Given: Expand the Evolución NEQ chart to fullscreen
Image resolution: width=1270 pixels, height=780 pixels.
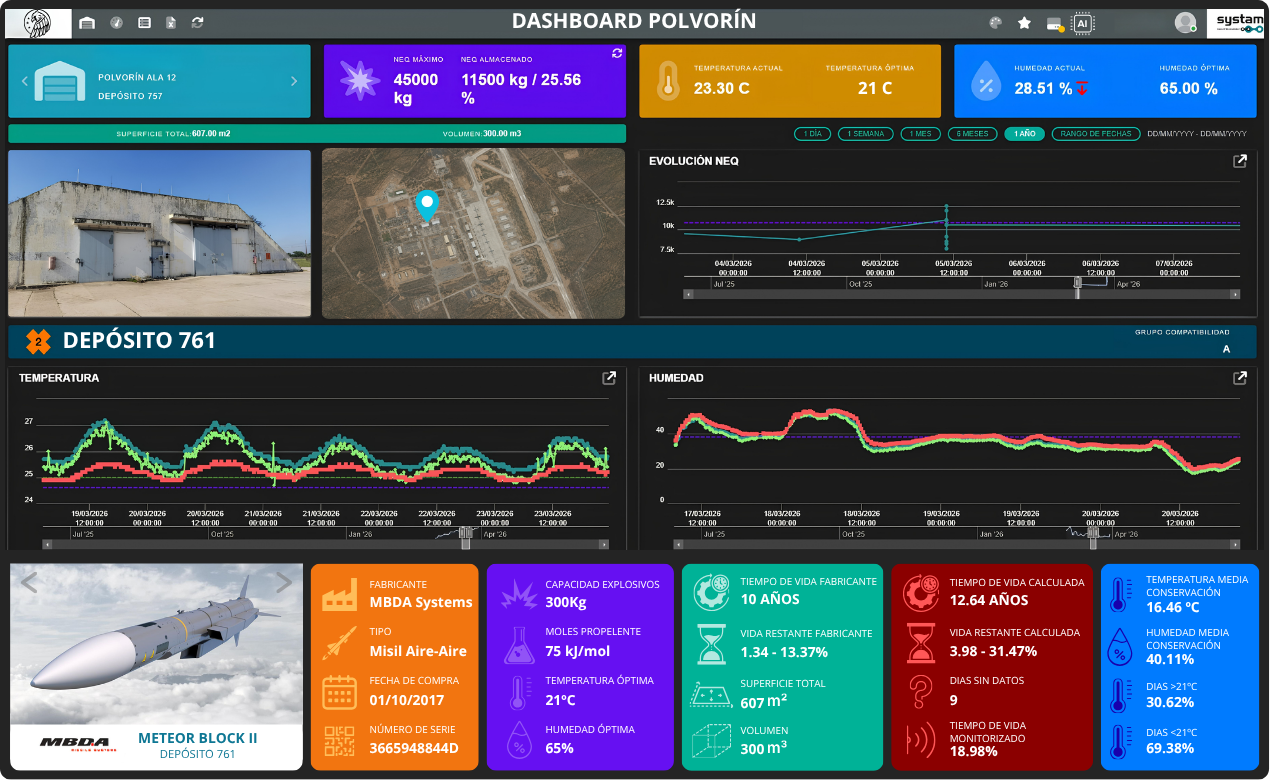Looking at the screenshot, I should (1240, 161).
